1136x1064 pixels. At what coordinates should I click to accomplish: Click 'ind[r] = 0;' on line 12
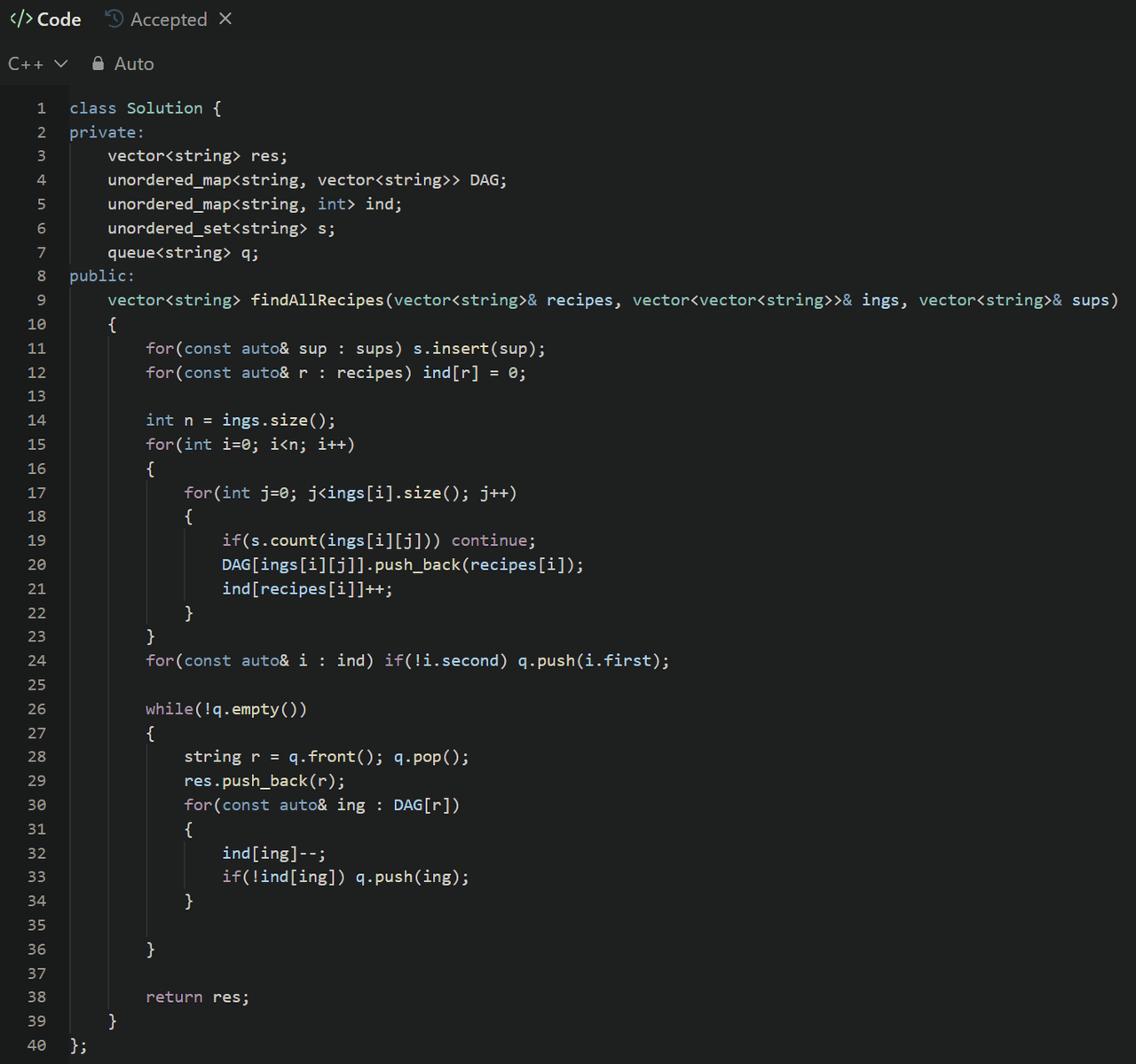click(x=474, y=373)
